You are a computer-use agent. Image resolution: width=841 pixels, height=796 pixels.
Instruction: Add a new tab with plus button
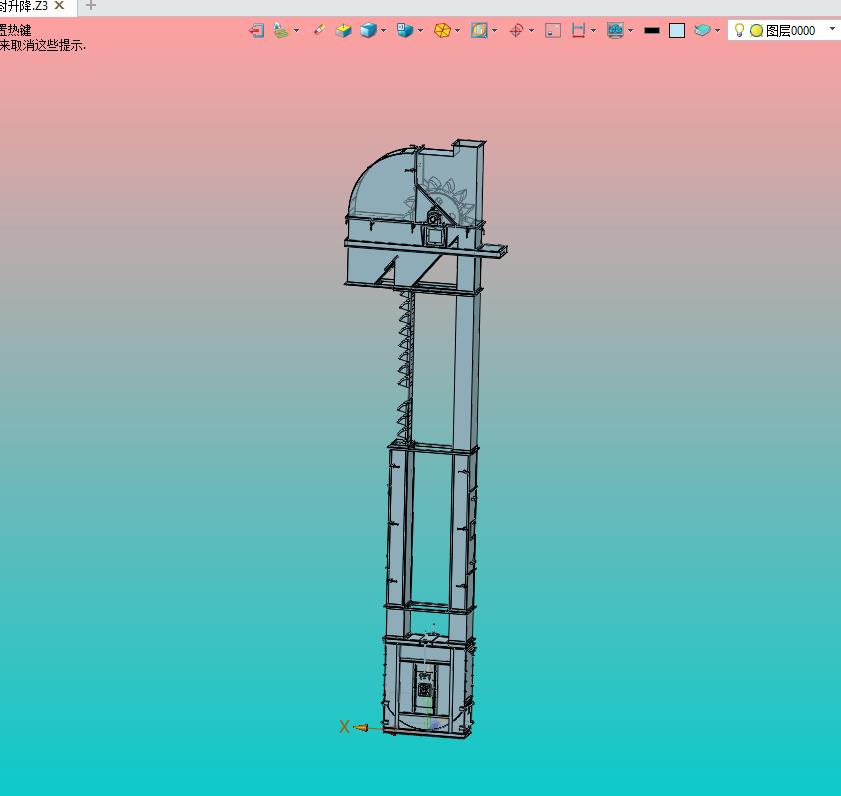coord(91,5)
